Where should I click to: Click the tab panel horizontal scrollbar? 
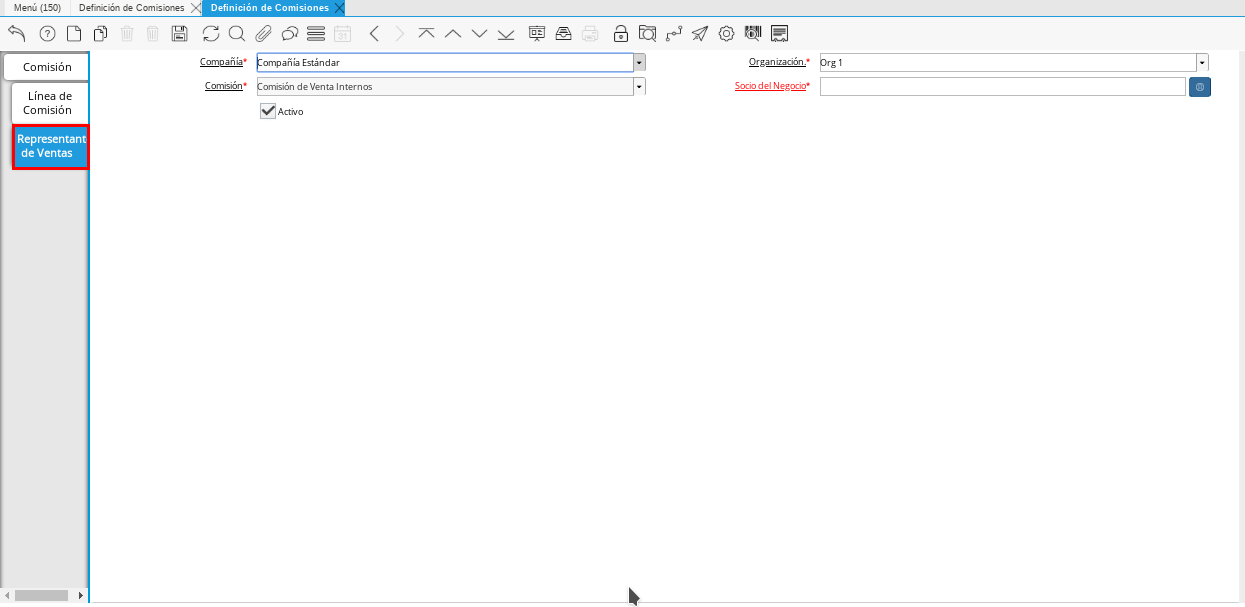tap(40, 595)
